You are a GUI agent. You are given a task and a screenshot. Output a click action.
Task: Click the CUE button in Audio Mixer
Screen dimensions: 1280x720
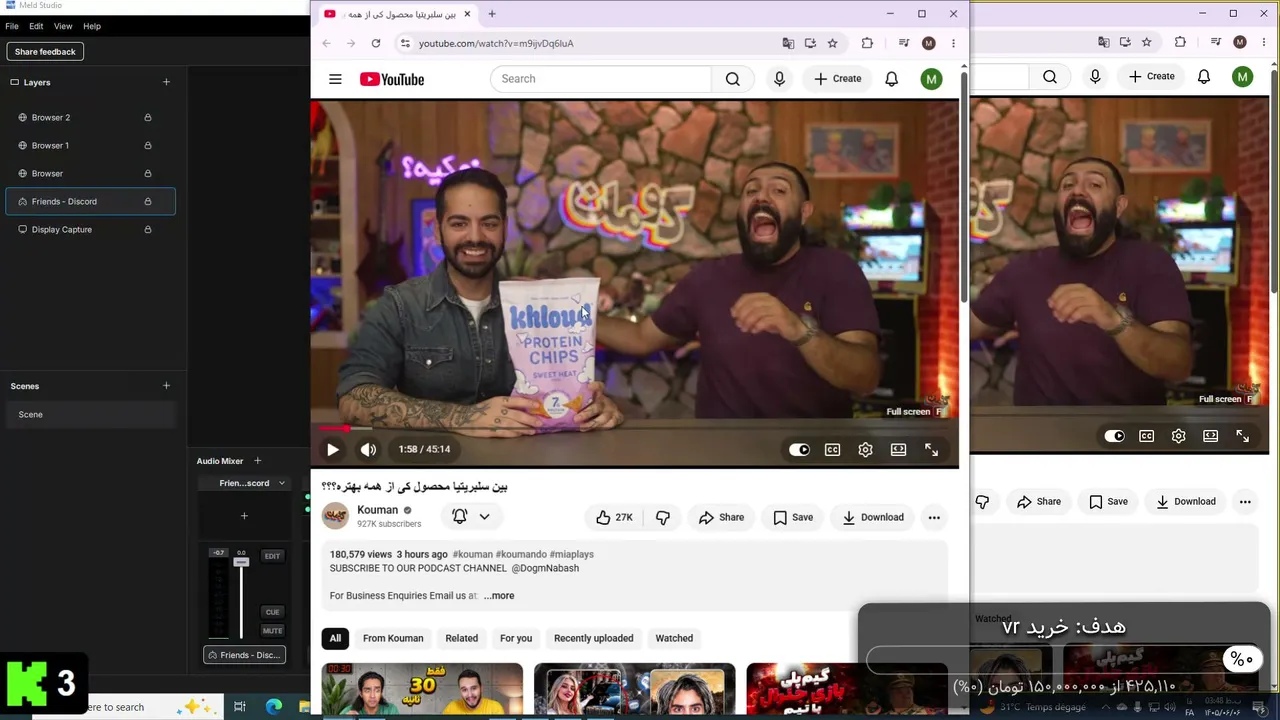point(272,612)
